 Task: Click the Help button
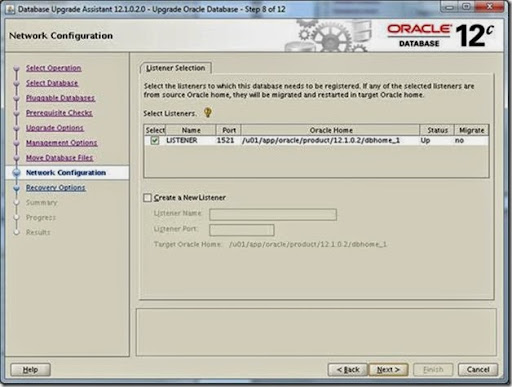click(30, 370)
